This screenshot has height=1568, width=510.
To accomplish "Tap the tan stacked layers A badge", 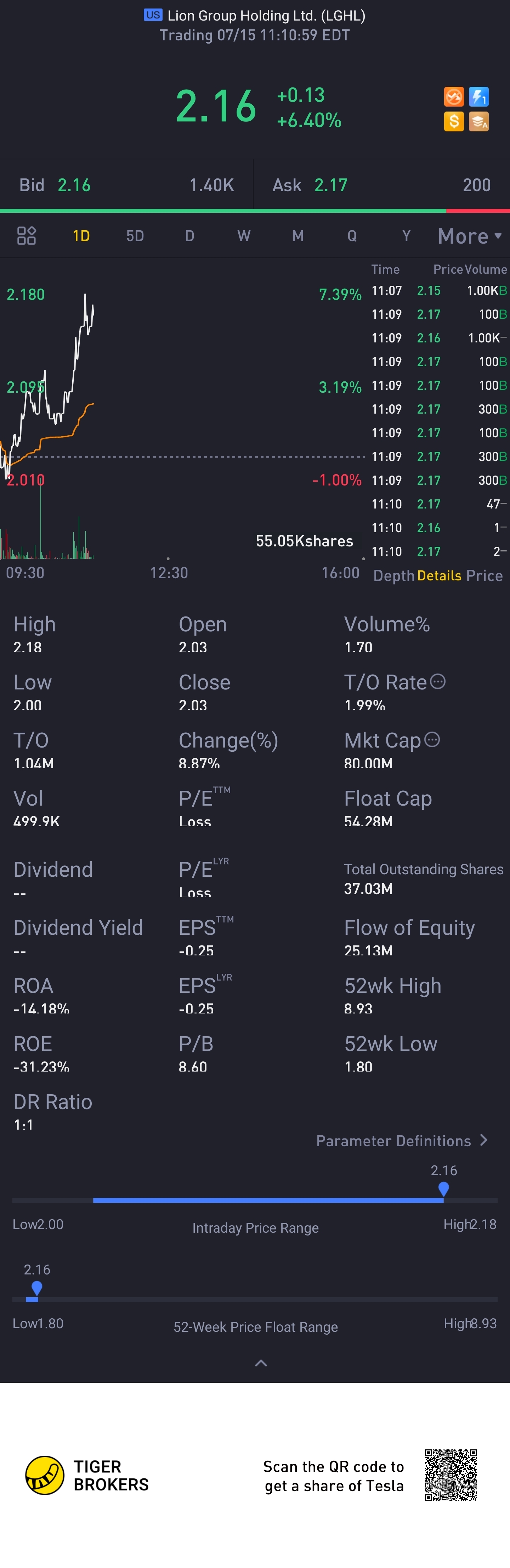I will tap(479, 122).
